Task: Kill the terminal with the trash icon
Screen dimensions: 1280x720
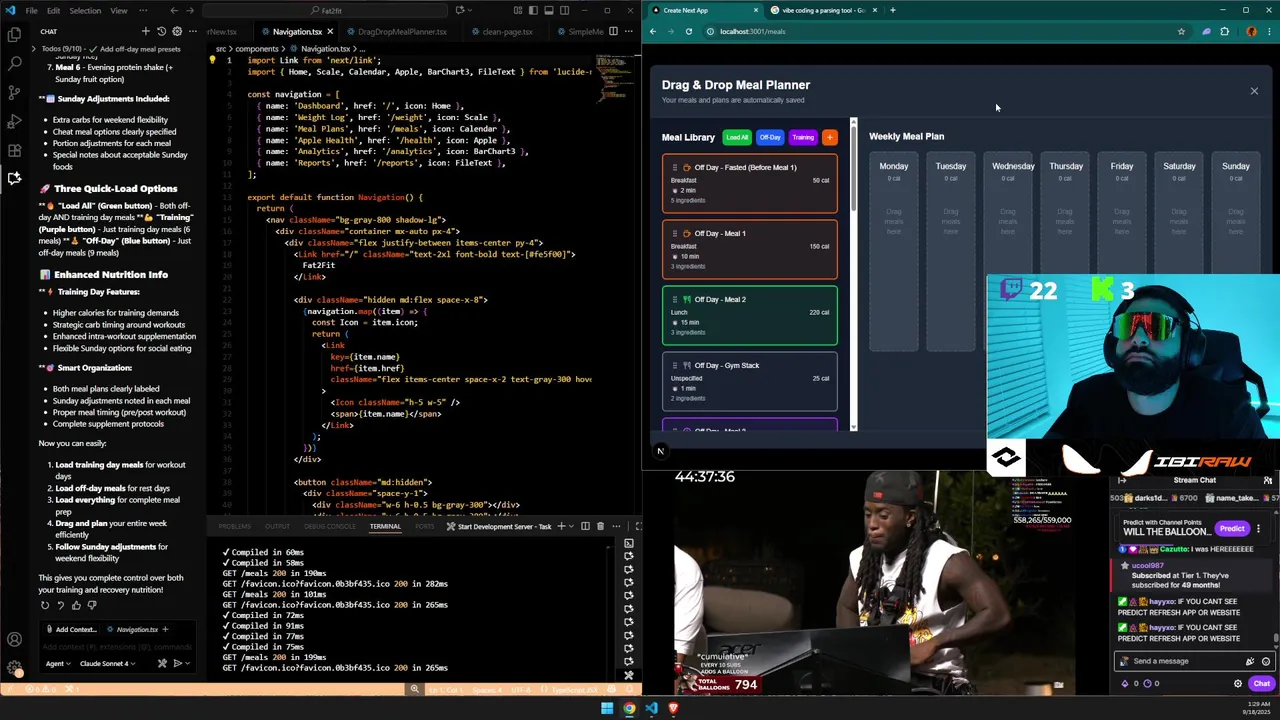Action: point(600,526)
